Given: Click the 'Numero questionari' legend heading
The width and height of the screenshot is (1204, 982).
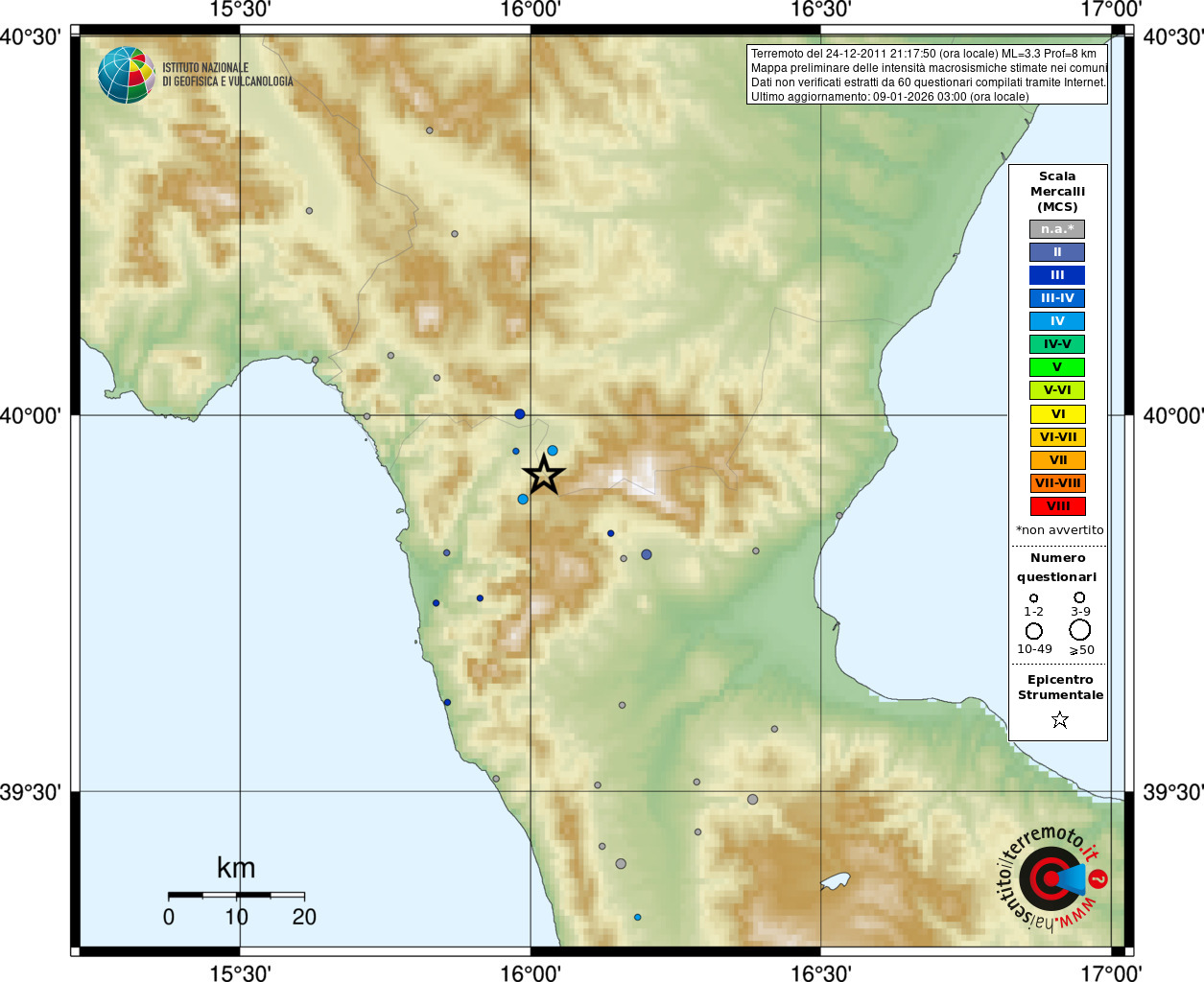Looking at the screenshot, I should click(1057, 568).
